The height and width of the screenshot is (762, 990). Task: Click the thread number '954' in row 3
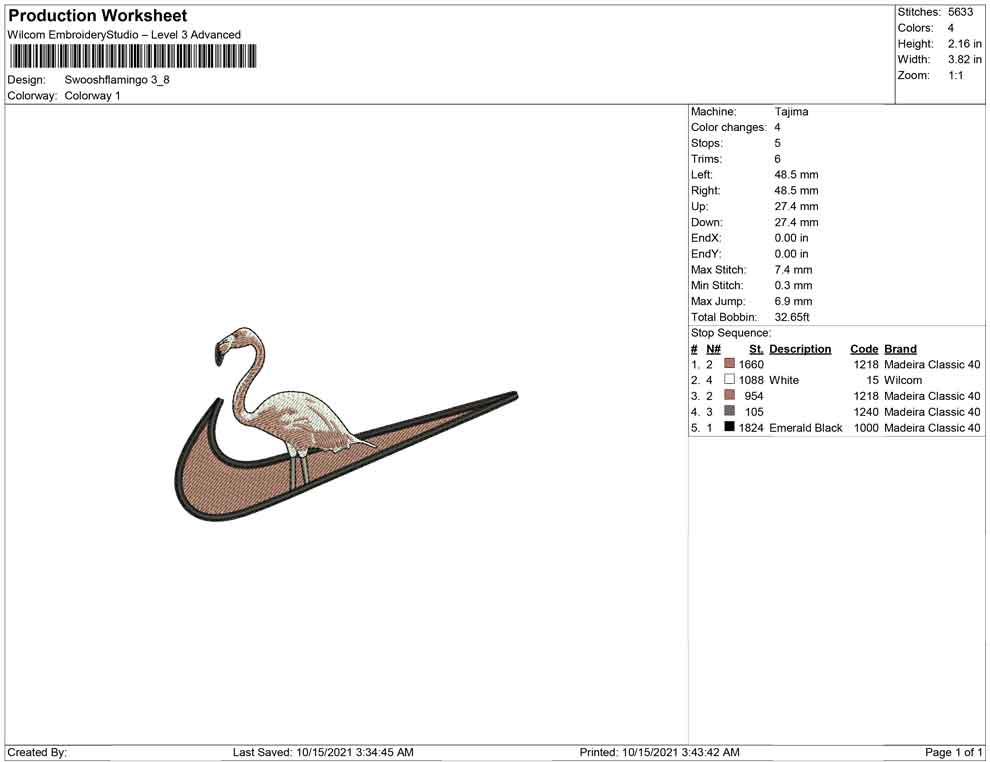754,396
